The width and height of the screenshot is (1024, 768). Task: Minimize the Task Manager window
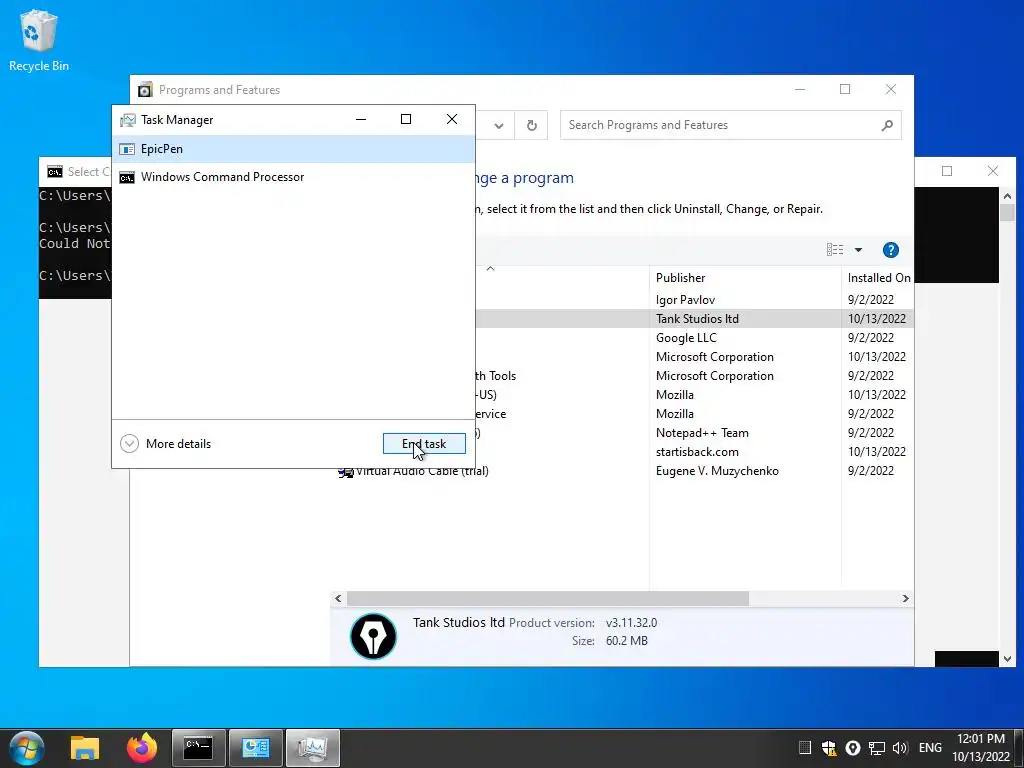tap(360, 119)
